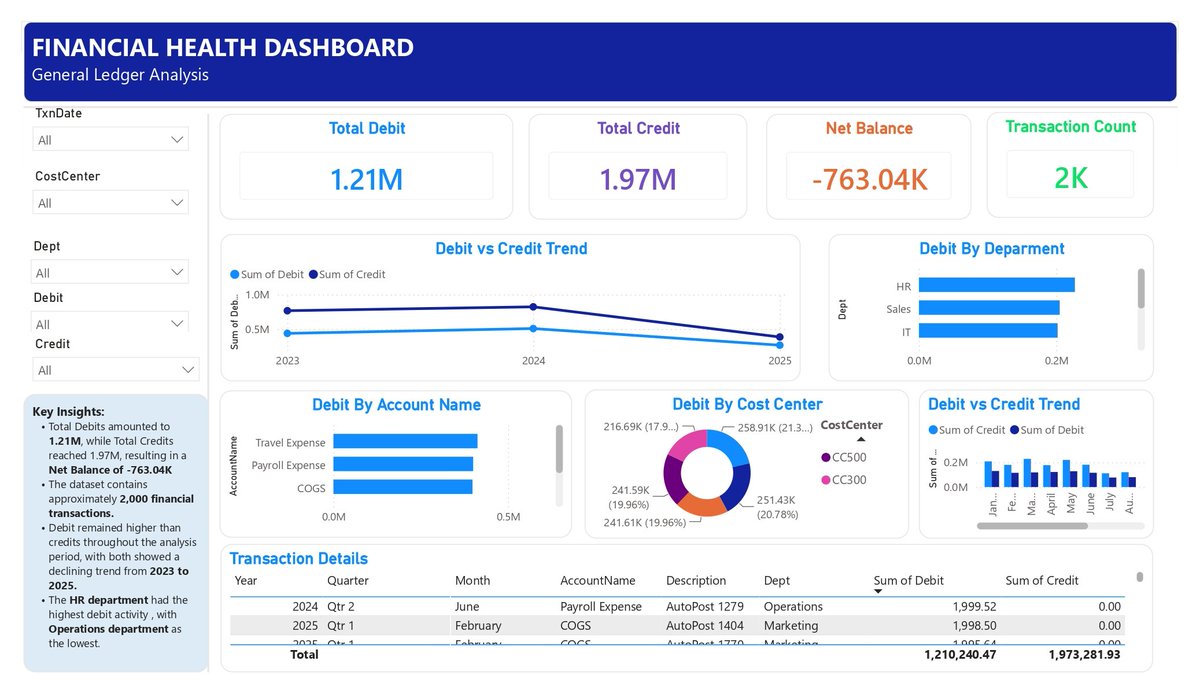Click the Debit By Department vertical scrollbar

pos(1141,288)
